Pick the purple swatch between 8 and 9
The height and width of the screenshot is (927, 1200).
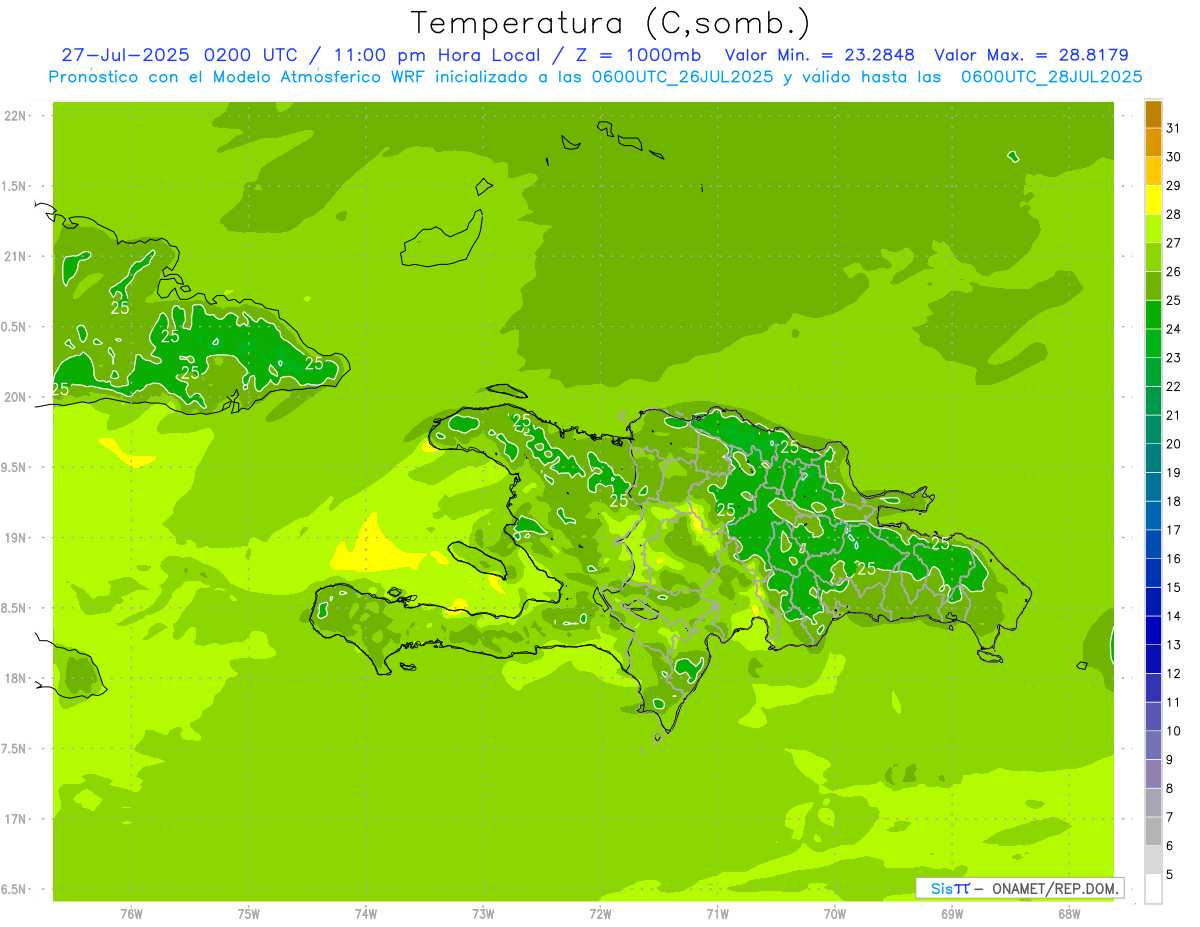tap(1153, 773)
